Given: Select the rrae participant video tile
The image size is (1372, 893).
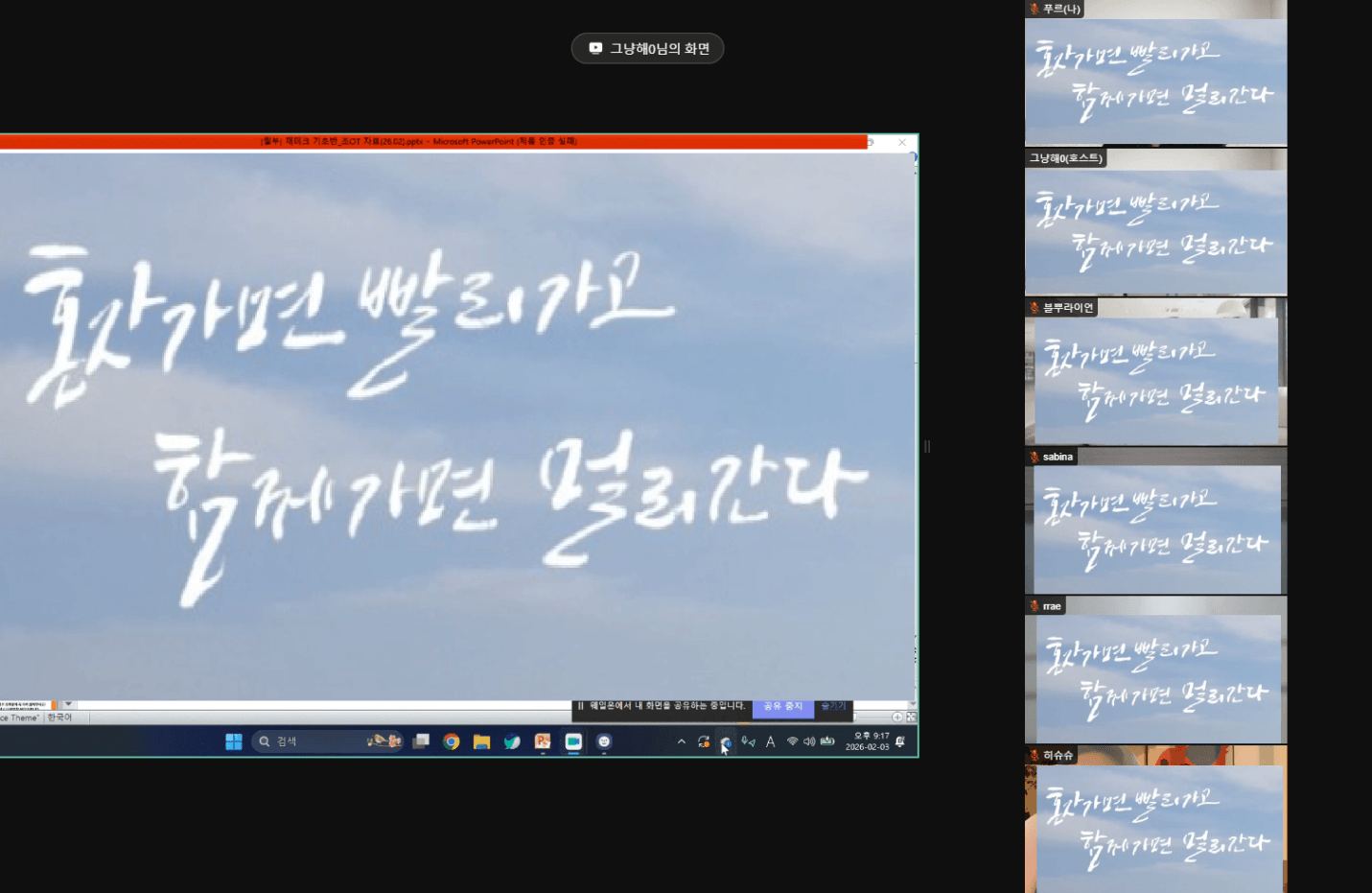Looking at the screenshot, I should click(x=1156, y=670).
